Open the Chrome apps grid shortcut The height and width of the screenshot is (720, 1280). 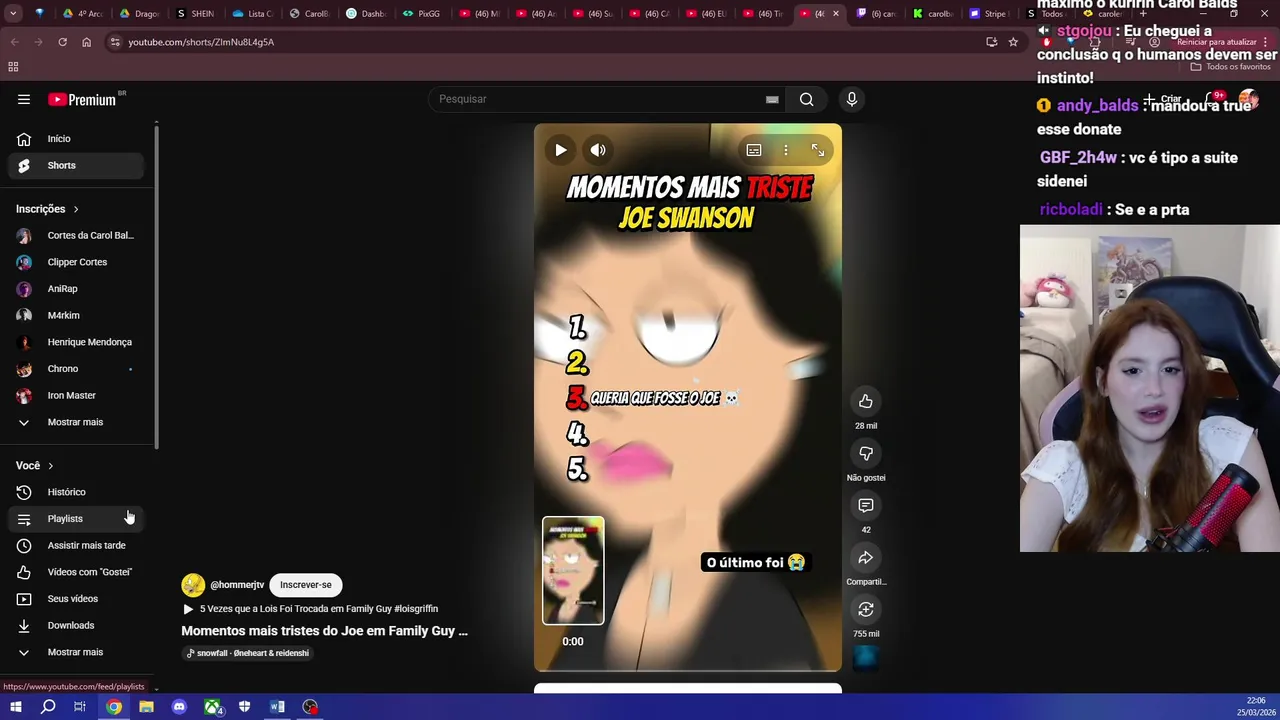(x=13, y=67)
